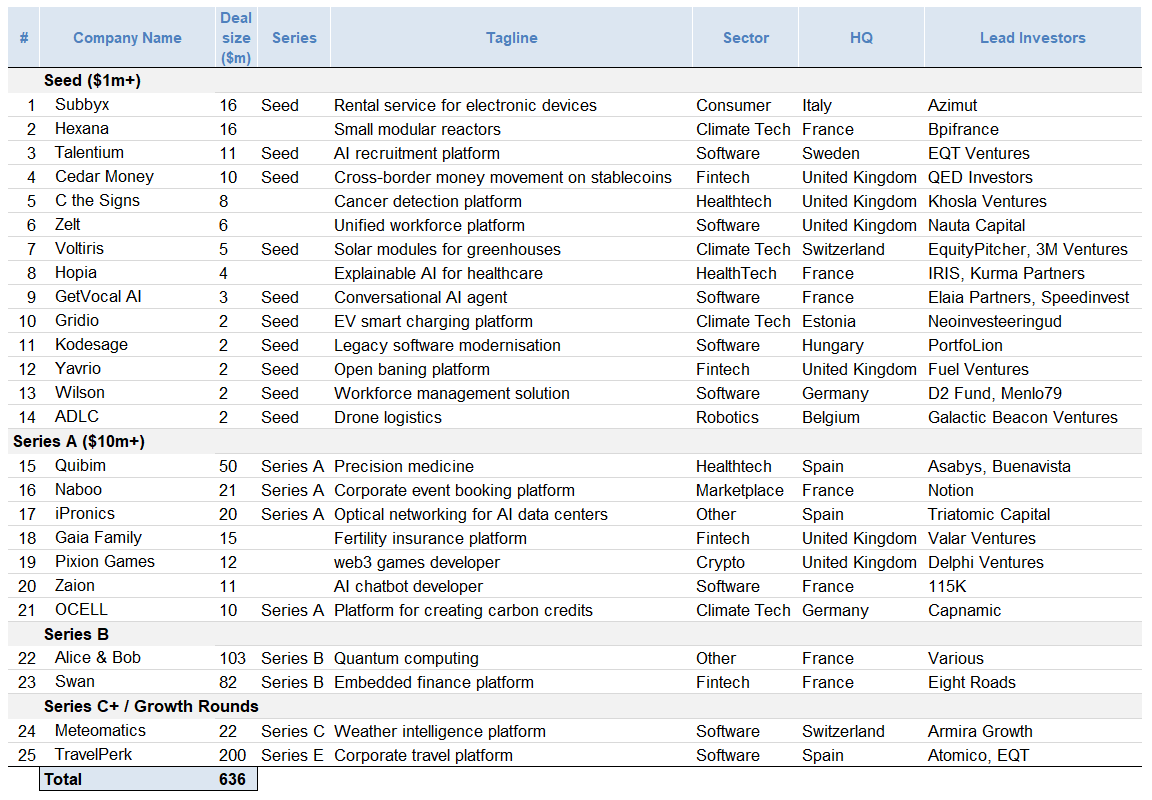Select the Kodesage company cell

tap(91, 345)
